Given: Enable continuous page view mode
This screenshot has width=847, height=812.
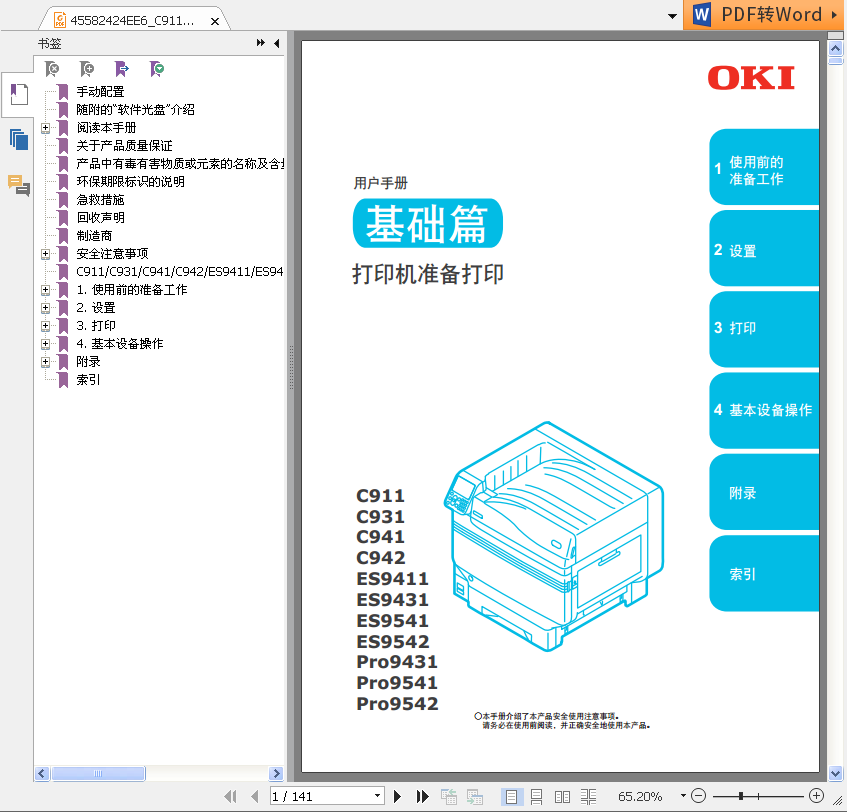Looking at the screenshot, I should click(536, 796).
